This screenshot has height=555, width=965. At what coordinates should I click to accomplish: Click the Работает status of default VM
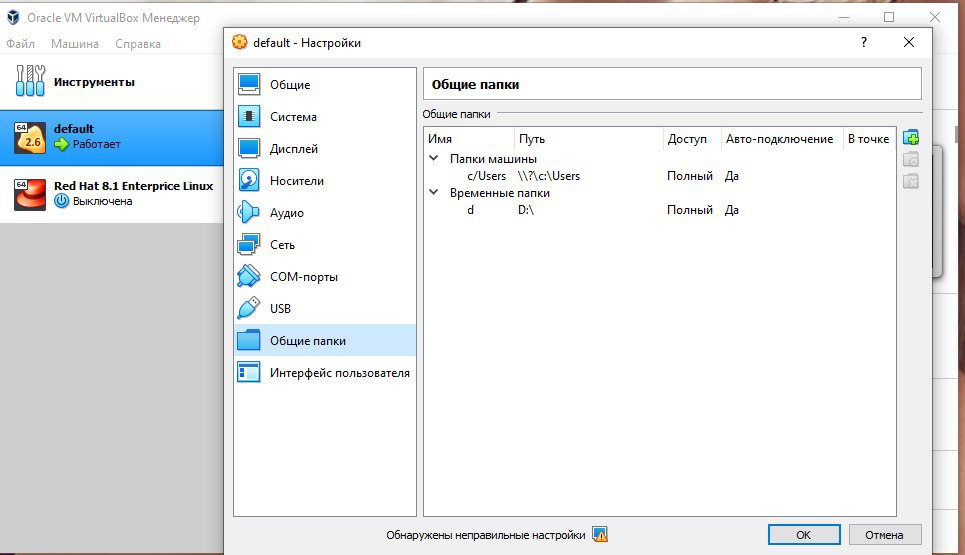(97, 144)
